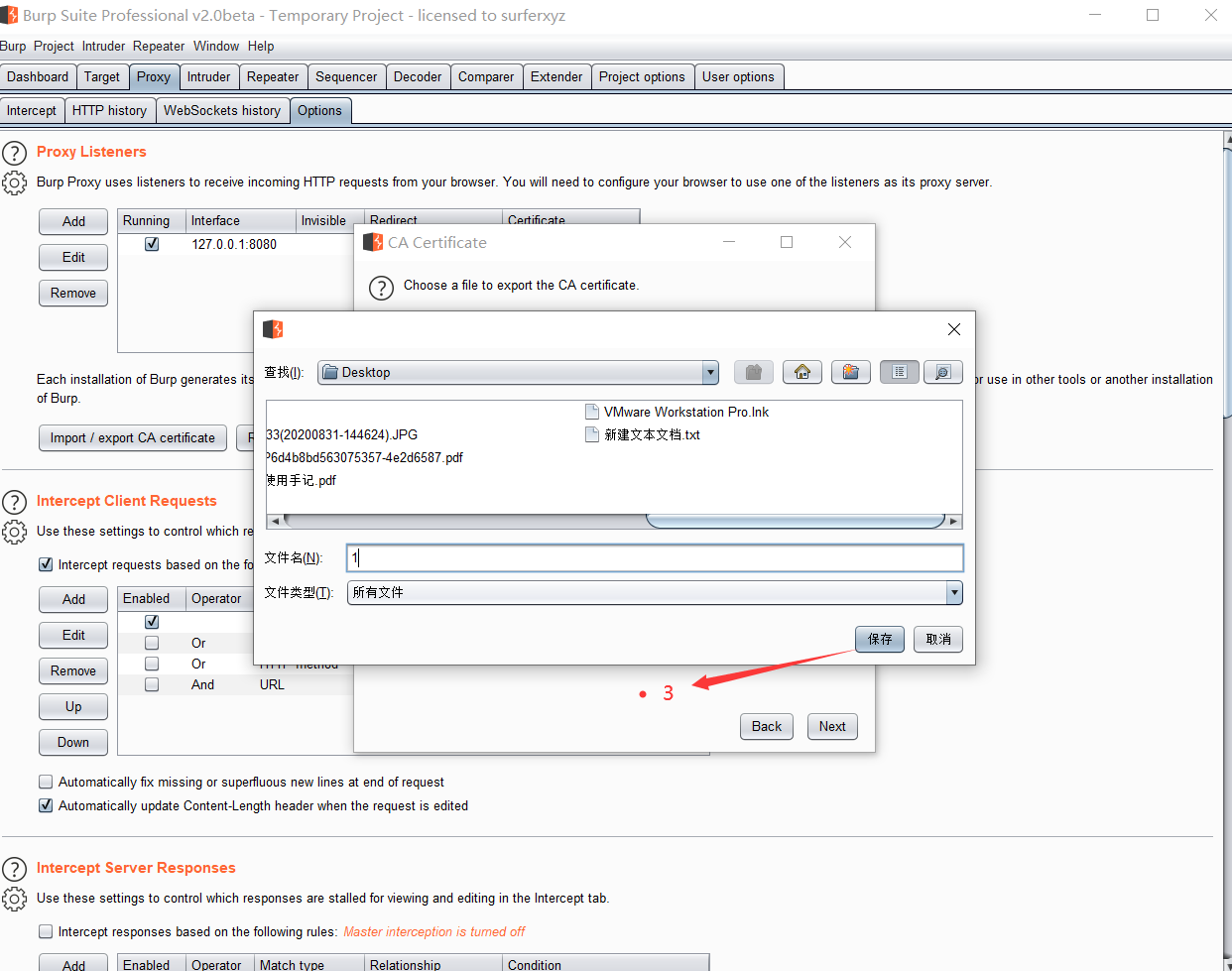Click left arrow of file list scrollbar
This screenshot has height=971, width=1232.
tap(275, 521)
